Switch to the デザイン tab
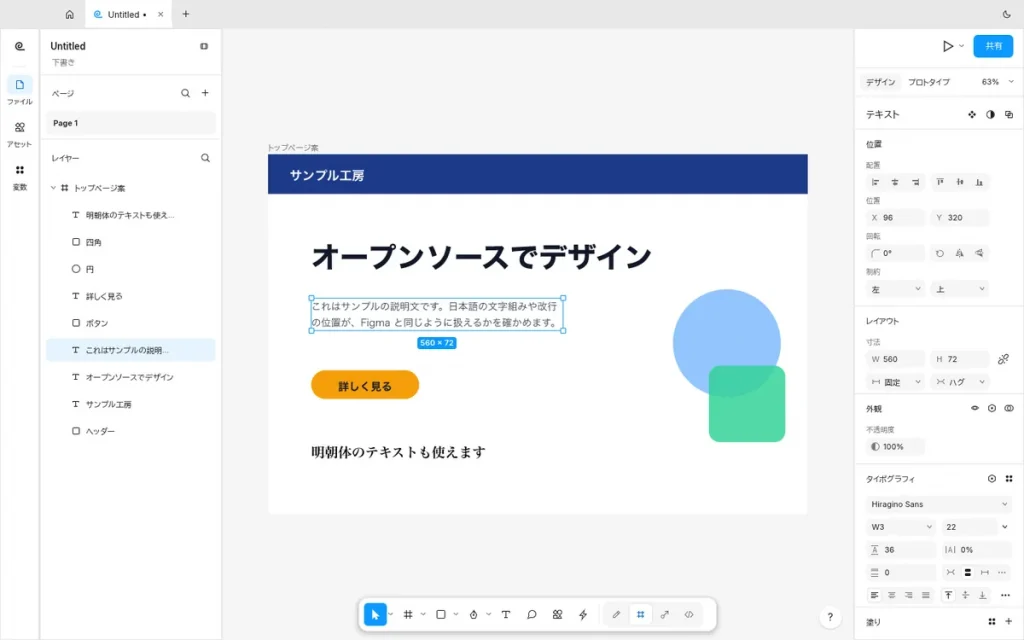1024x640 pixels. (880, 82)
